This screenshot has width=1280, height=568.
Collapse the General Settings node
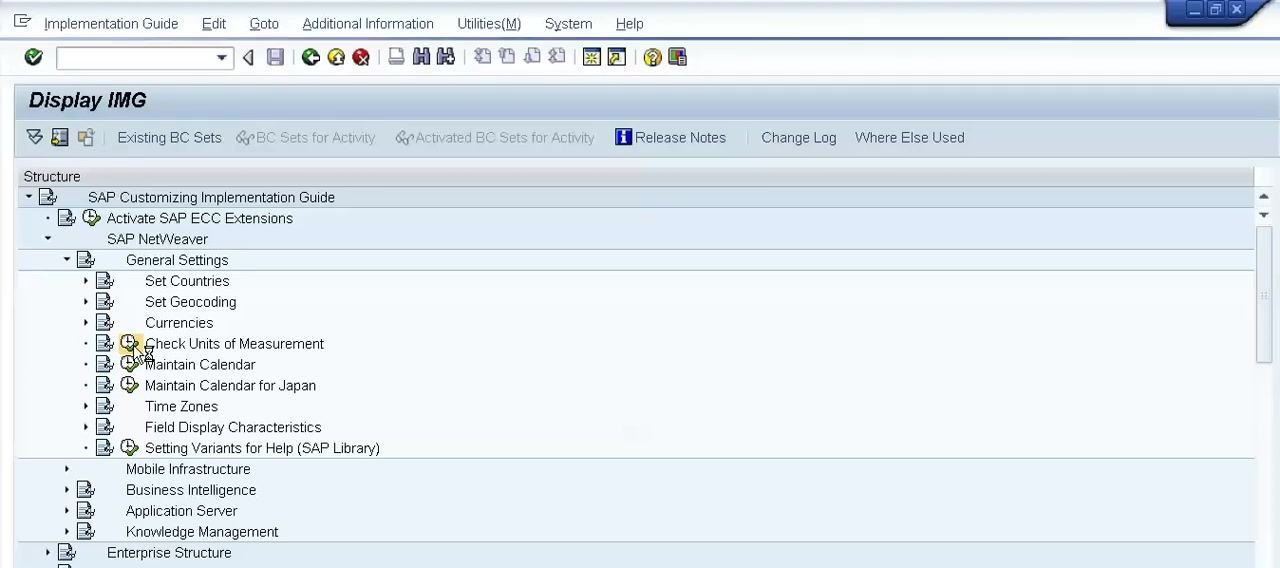[x=67, y=260]
